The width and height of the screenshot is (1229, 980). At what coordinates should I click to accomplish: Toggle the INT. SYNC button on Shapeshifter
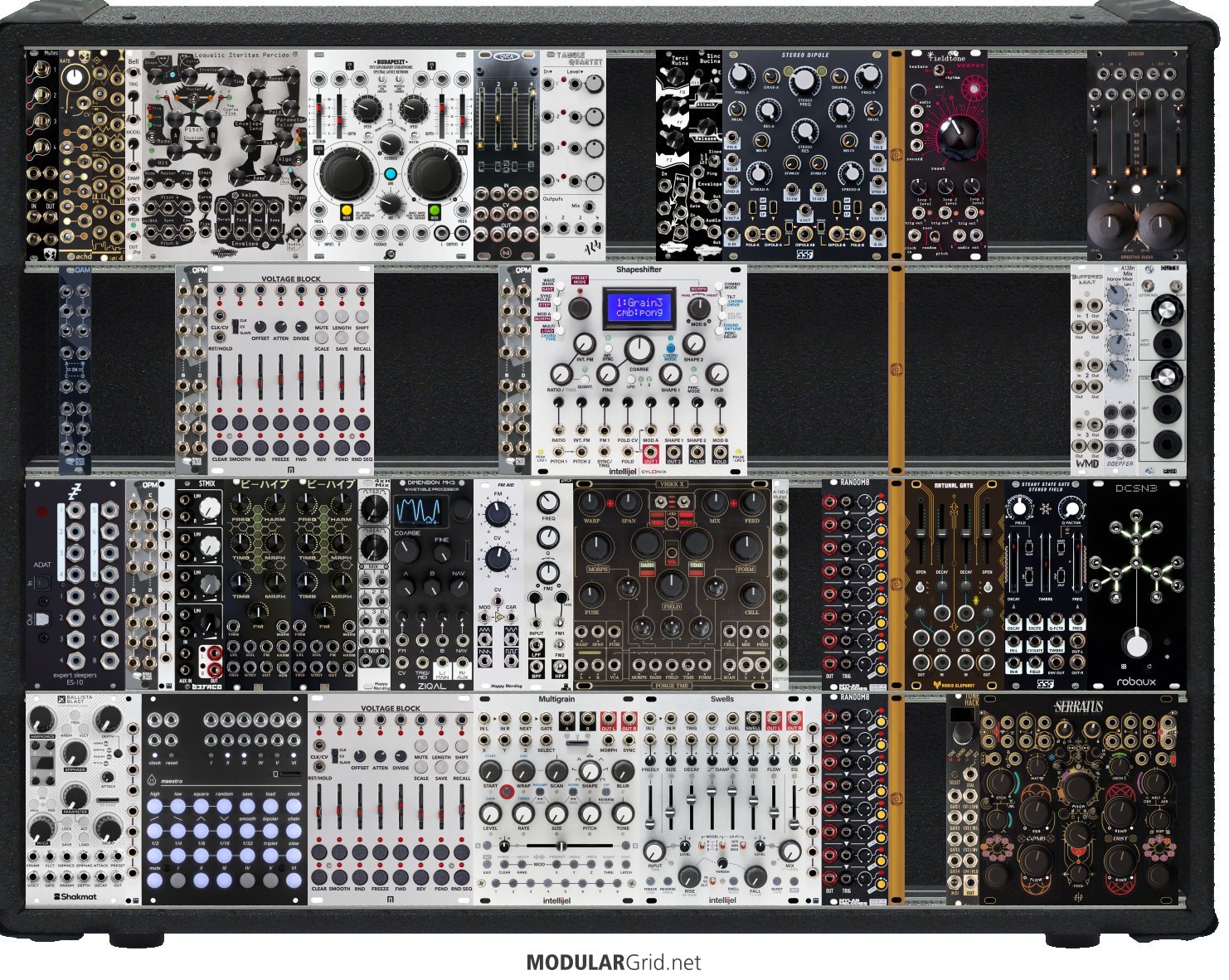click(608, 347)
